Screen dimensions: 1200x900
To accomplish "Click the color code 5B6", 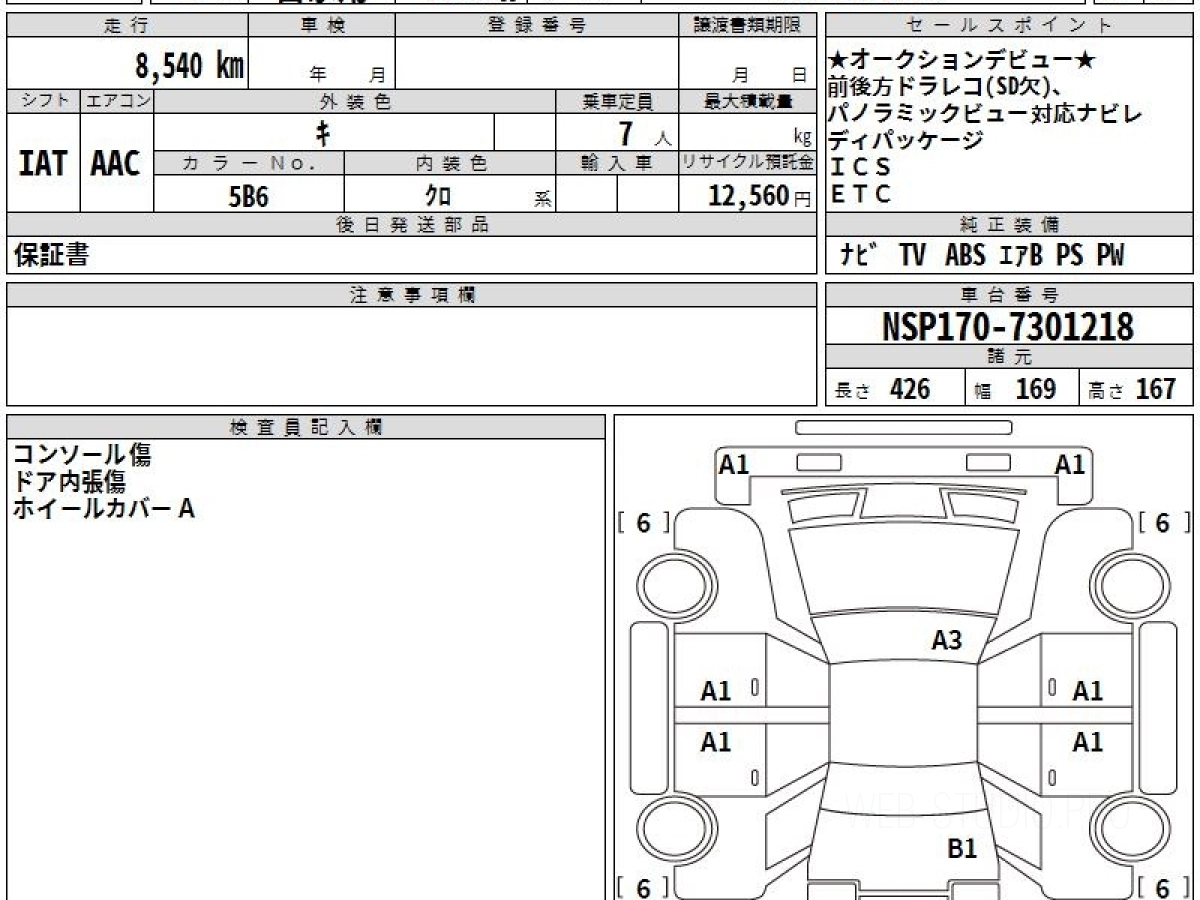I will tap(249, 195).
